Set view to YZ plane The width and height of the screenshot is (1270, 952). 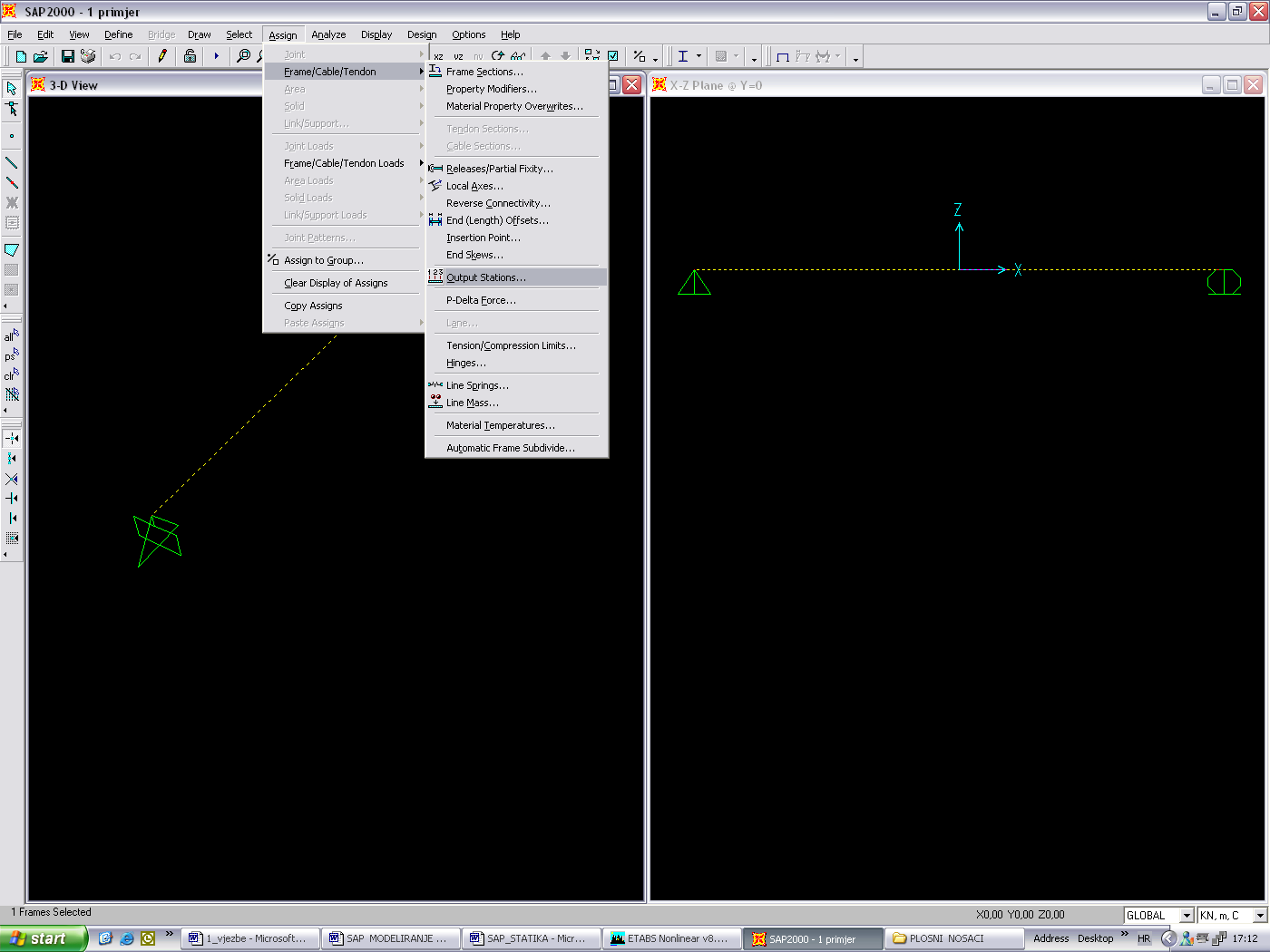click(x=458, y=56)
